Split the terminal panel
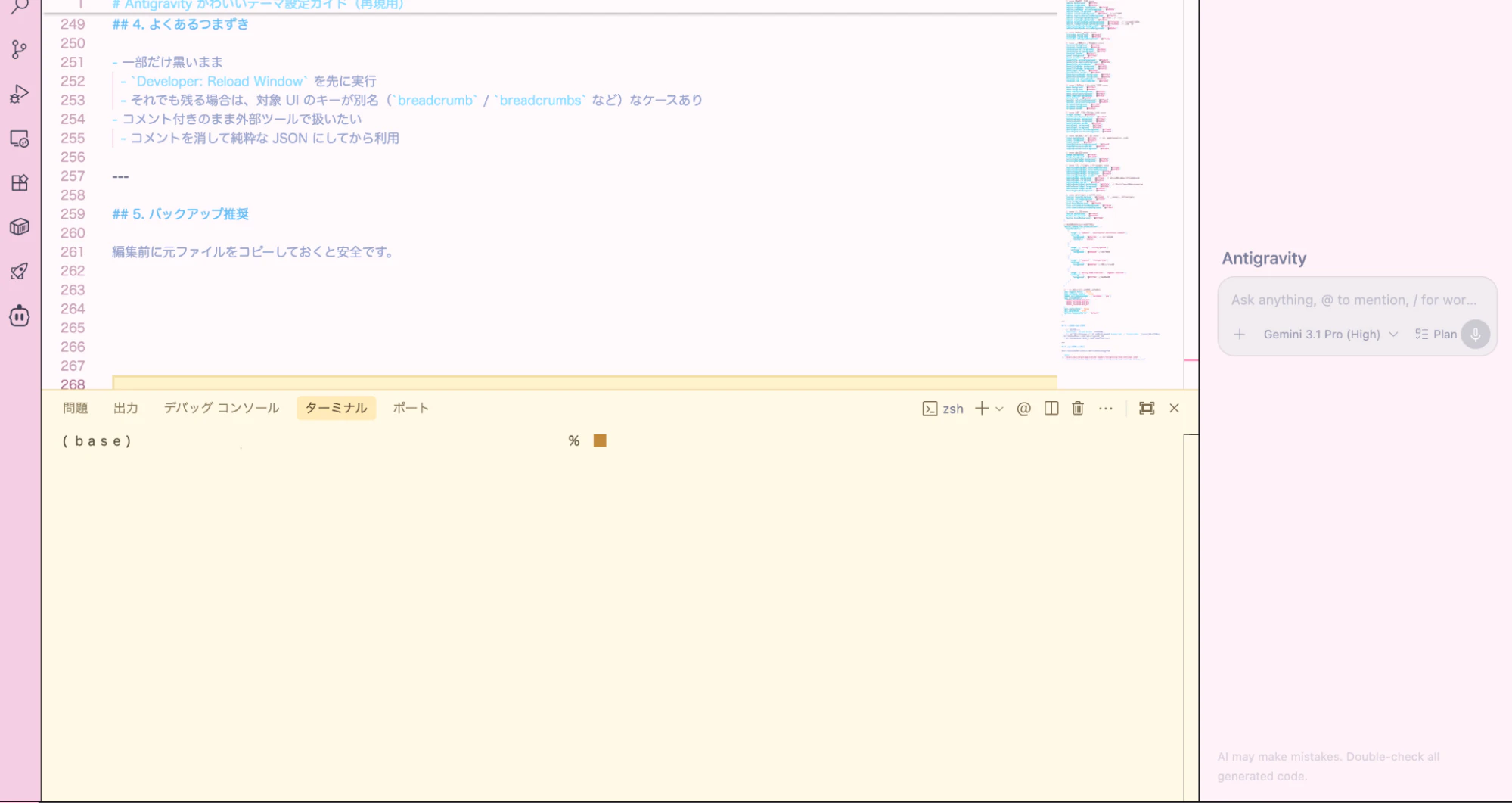The width and height of the screenshot is (1512, 803). tap(1051, 409)
